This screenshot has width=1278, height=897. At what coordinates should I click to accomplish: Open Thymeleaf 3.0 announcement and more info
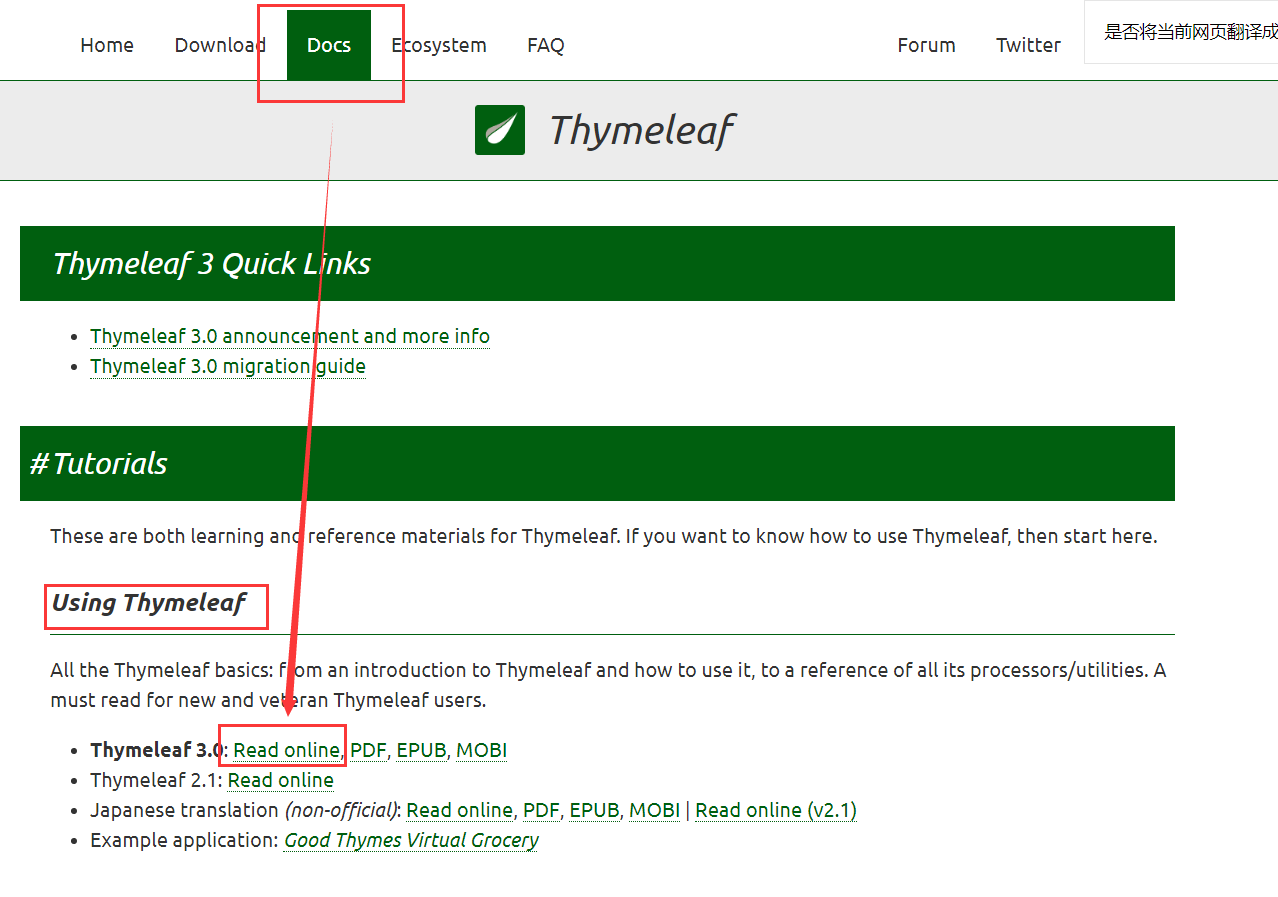click(290, 336)
